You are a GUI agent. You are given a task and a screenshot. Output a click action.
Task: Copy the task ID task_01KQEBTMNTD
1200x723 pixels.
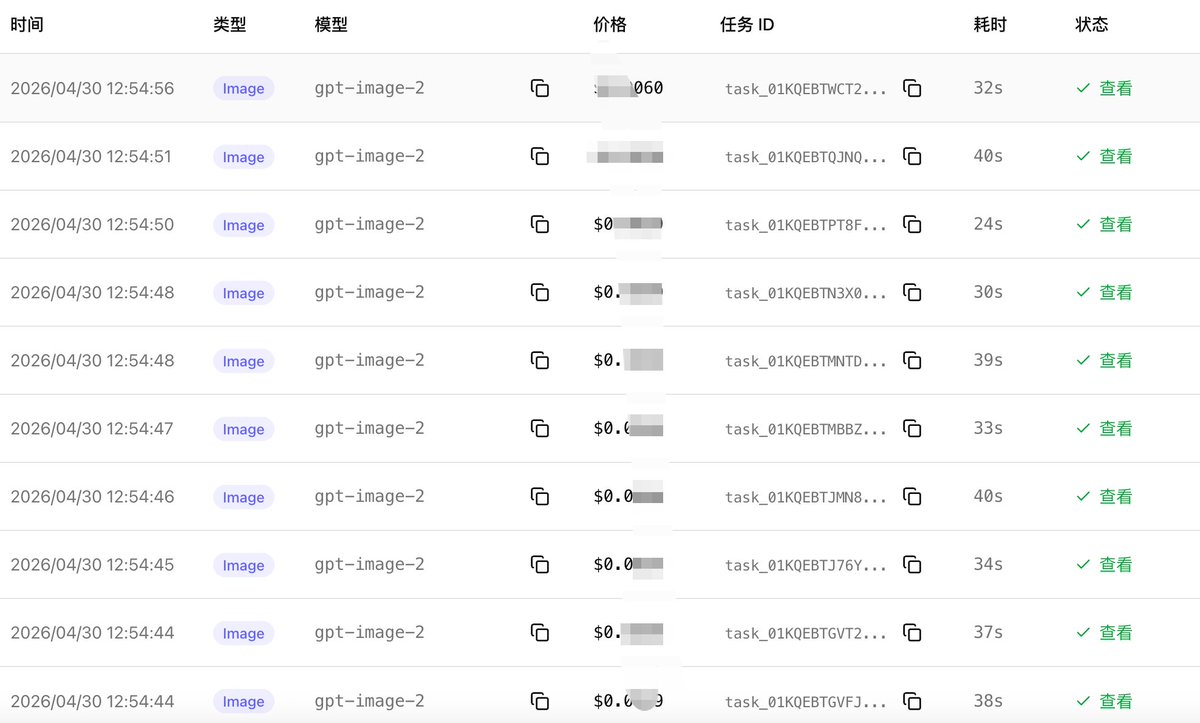tap(912, 360)
